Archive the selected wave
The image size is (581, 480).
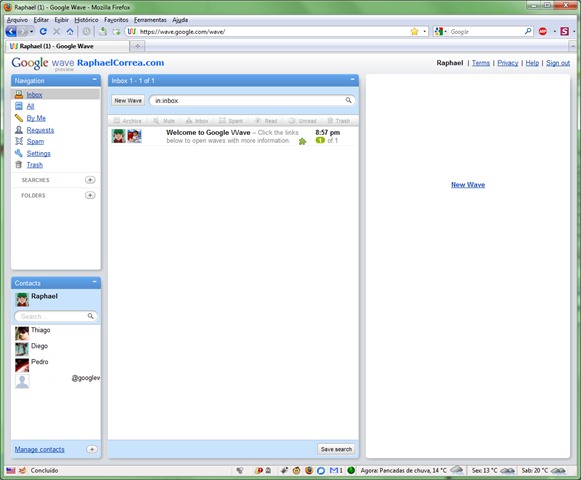[127, 121]
